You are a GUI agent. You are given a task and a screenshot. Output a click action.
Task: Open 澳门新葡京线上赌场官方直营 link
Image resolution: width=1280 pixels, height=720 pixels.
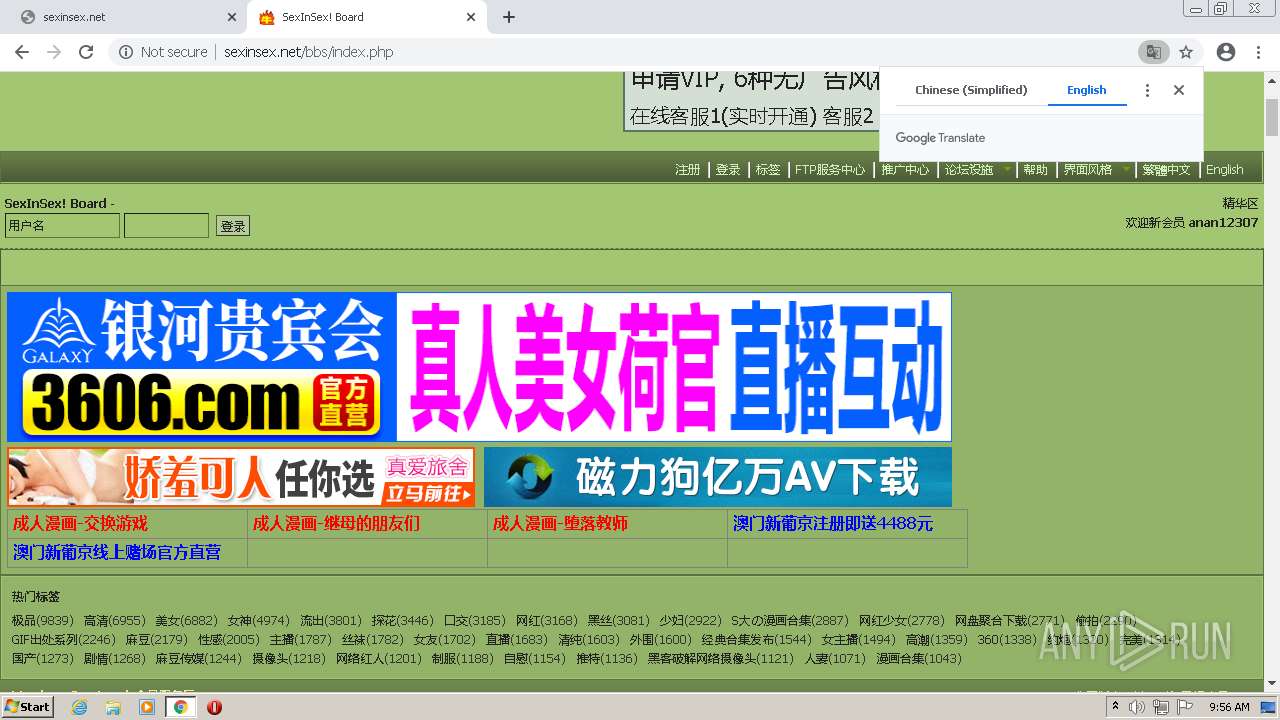pyautogui.click(x=117, y=552)
